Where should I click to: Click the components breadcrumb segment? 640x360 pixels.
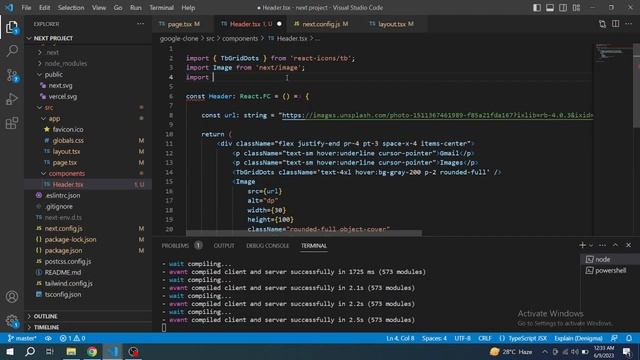240,38
